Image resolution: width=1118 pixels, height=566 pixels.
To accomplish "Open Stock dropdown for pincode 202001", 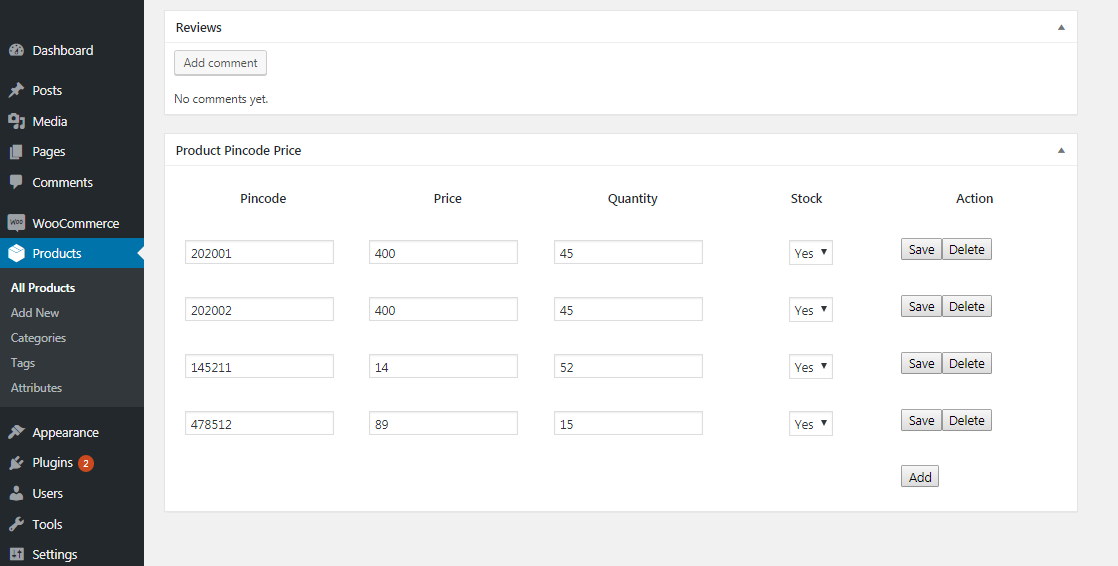I will (810, 253).
